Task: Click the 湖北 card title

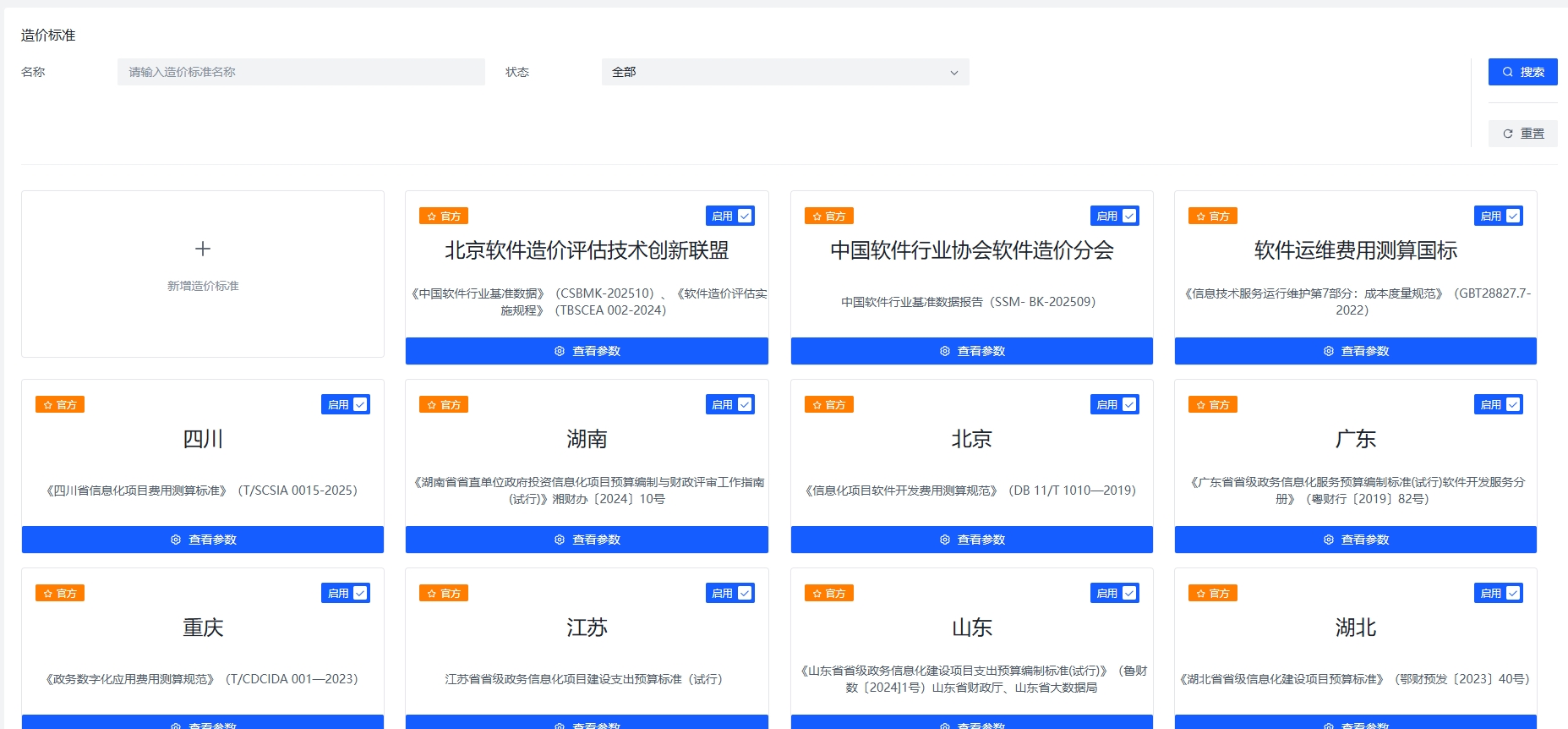Action: pyautogui.click(x=1356, y=628)
